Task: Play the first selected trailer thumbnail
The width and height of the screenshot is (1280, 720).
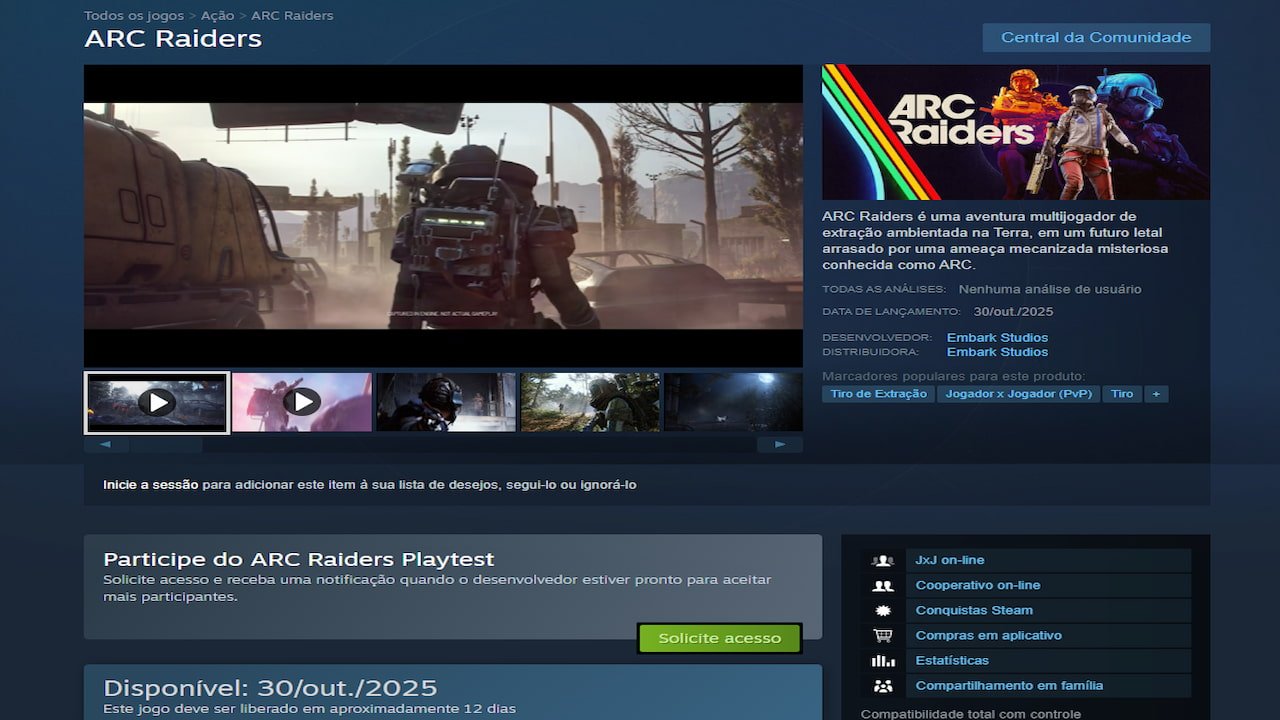Action: pos(157,402)
